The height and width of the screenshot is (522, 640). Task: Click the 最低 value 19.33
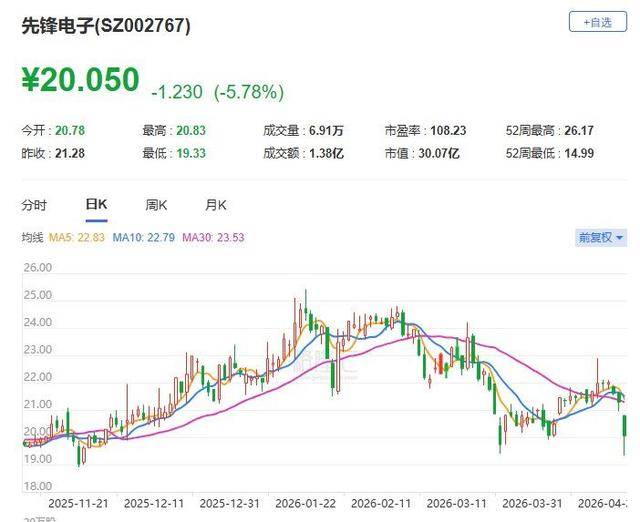point(191,153)
